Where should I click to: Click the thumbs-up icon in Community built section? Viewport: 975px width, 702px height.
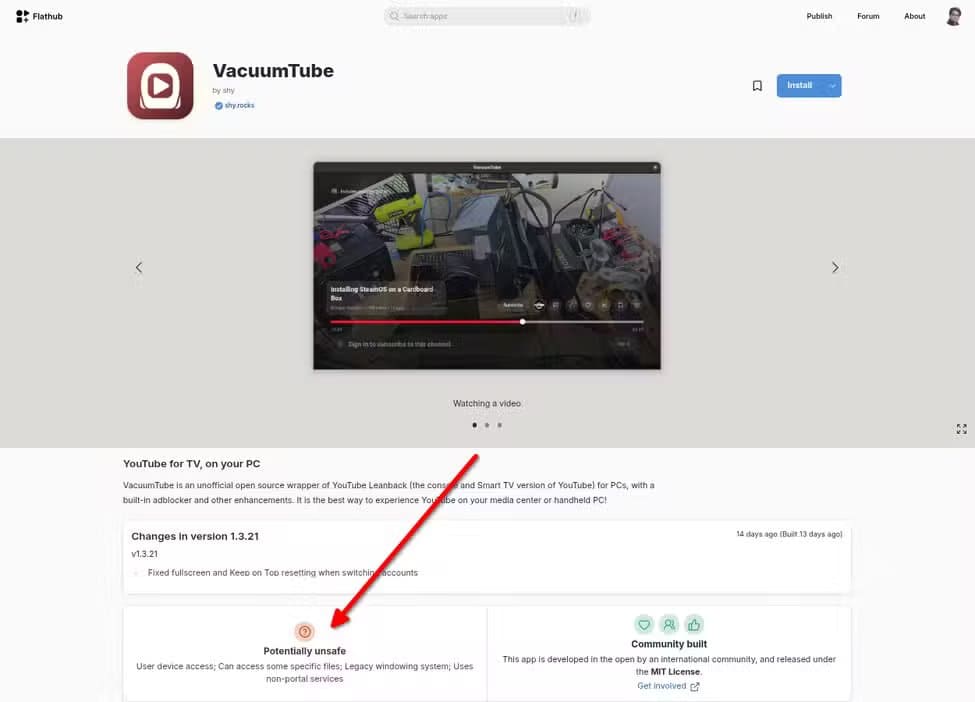click(694, 624)
